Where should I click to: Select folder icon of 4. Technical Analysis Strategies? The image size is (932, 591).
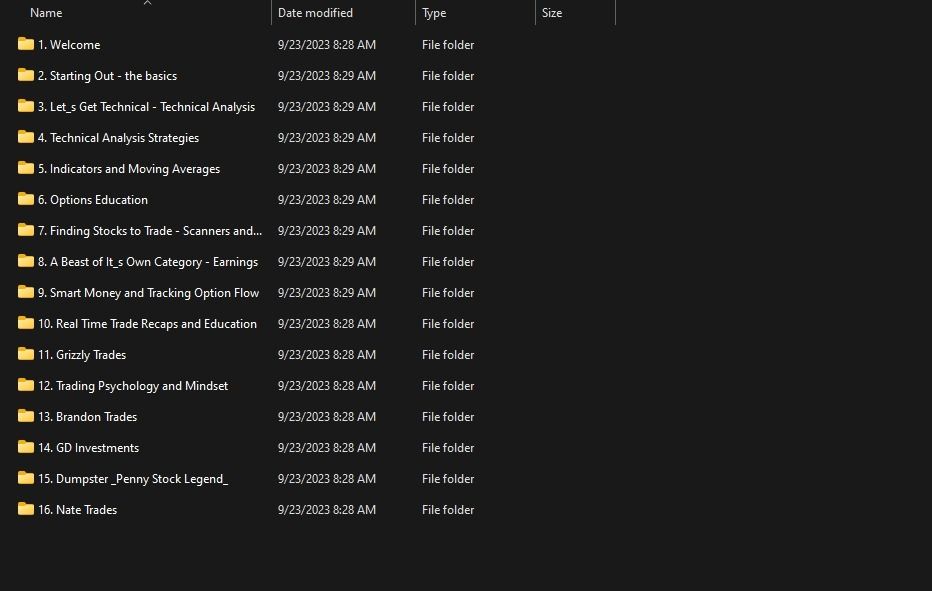coord(26,137)
